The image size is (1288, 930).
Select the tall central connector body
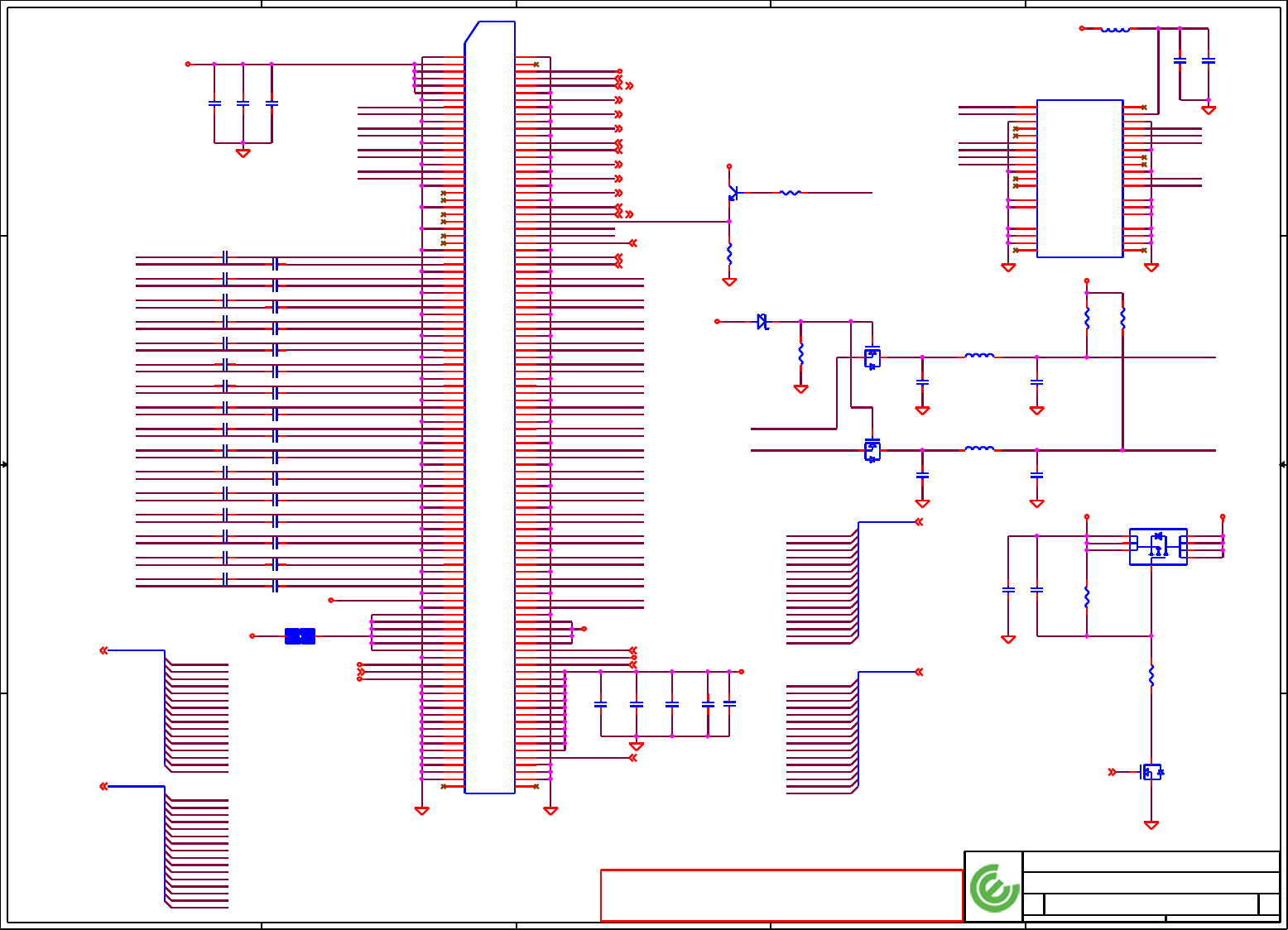click(489, 407)
